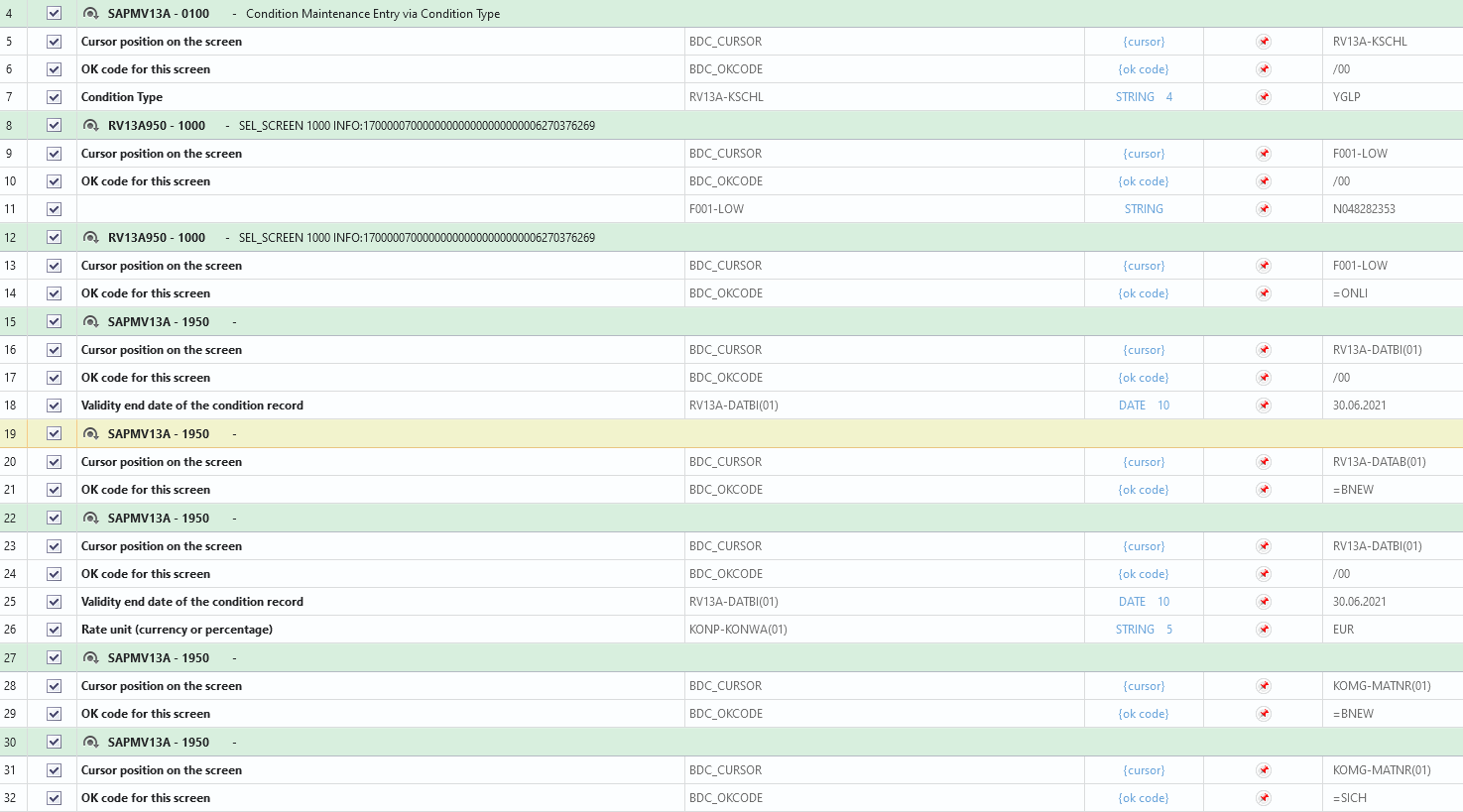1463x812 pixels.
Task: Click the pin icon in row 18
Action: tap(1264, 406)
